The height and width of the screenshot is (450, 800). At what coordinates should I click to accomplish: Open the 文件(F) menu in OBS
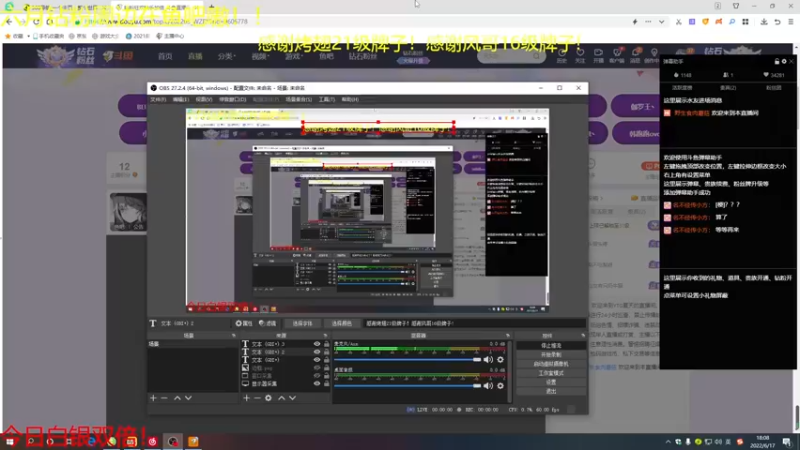pos(158,99)
